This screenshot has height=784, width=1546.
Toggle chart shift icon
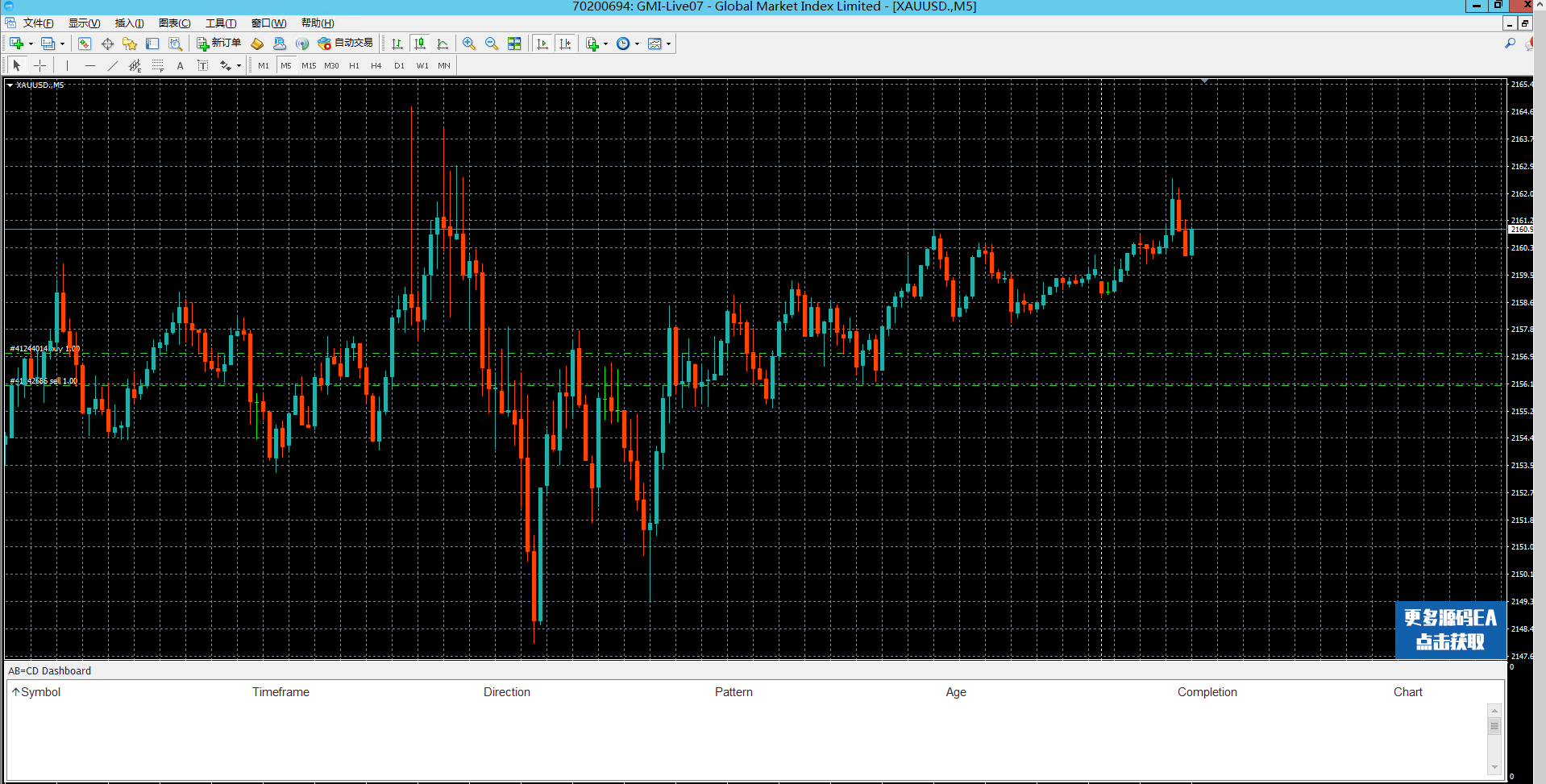[565, 44]
